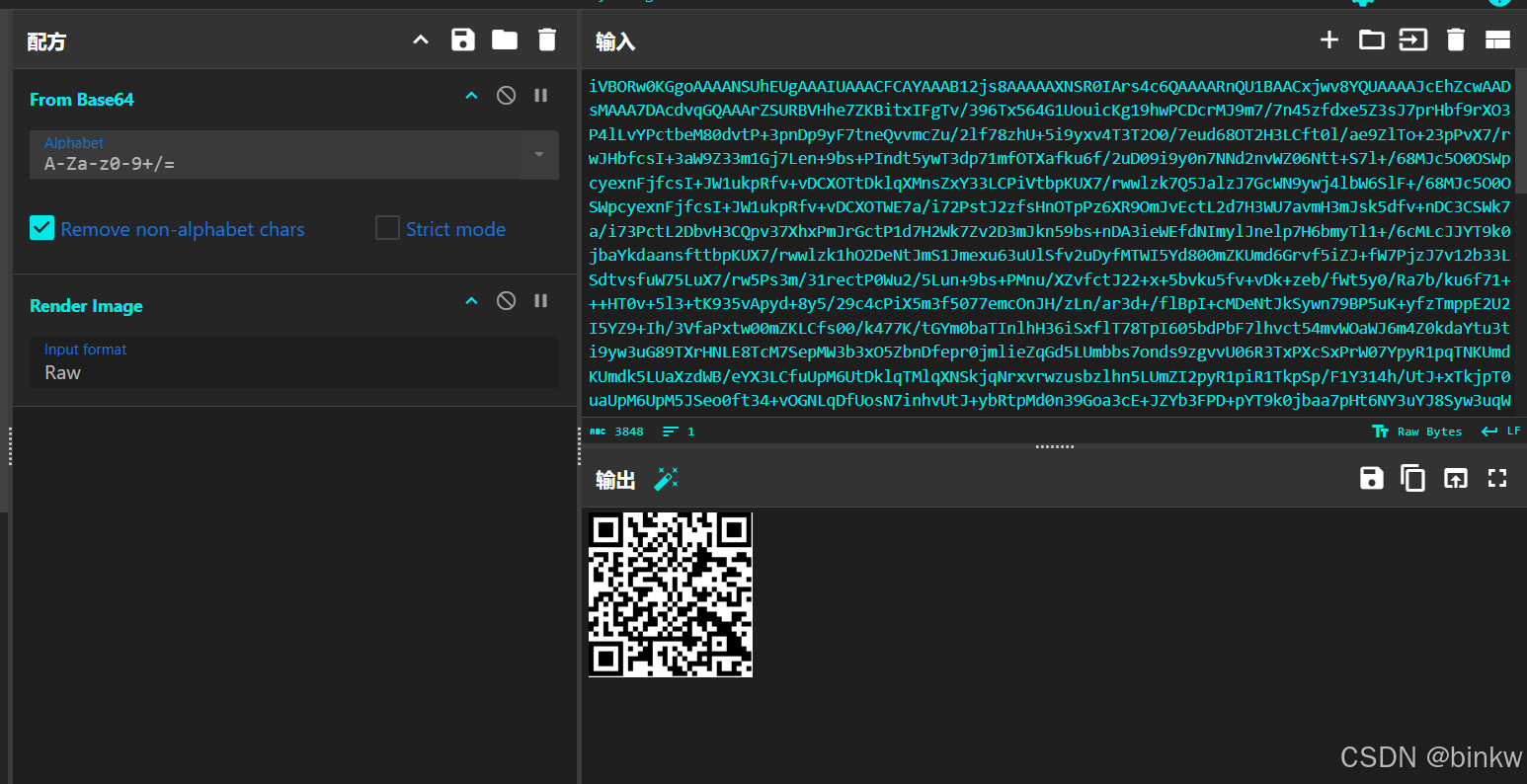
Task: Clear all input tabs
Action: pos(1455,39)
